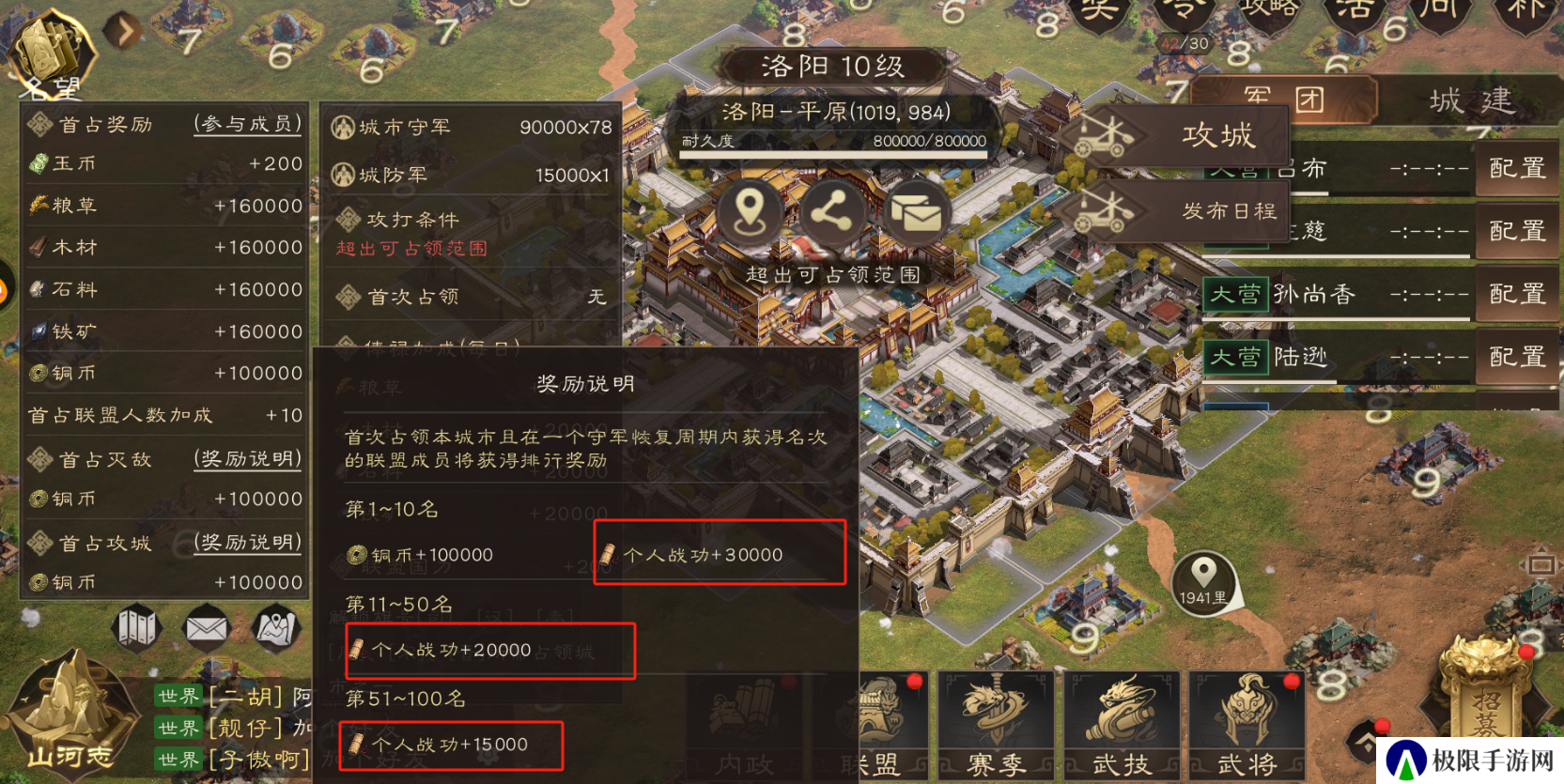
Task: Click the 1941里 distance map marker
Action: pos(1203,584)
